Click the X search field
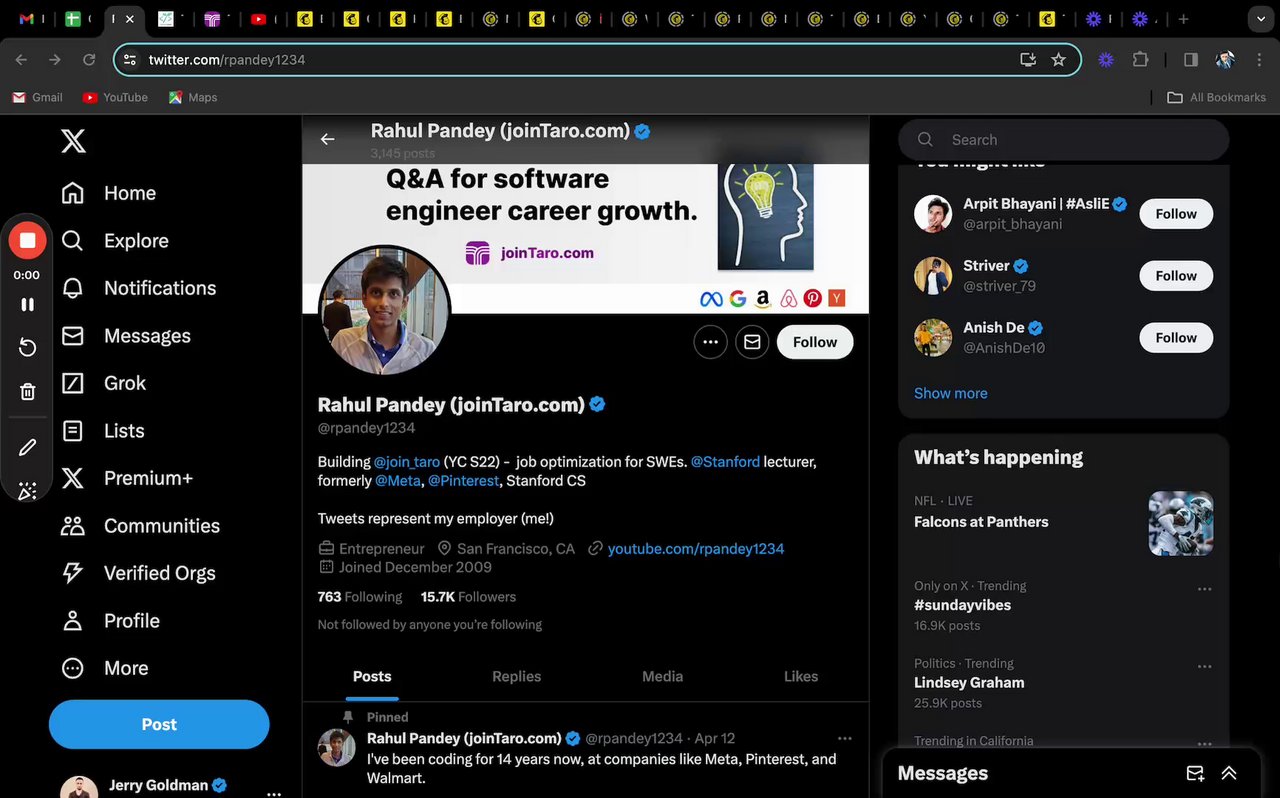The image size is (1280, 798). coord(1064,140)
